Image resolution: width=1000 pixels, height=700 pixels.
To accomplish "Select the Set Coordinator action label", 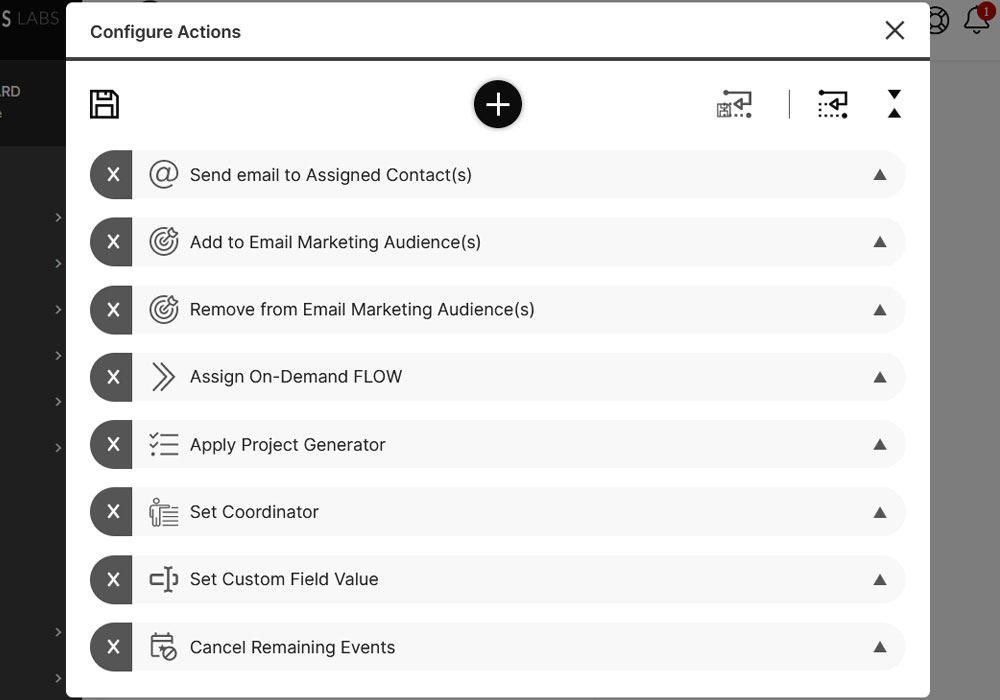I will coord(254,512).
